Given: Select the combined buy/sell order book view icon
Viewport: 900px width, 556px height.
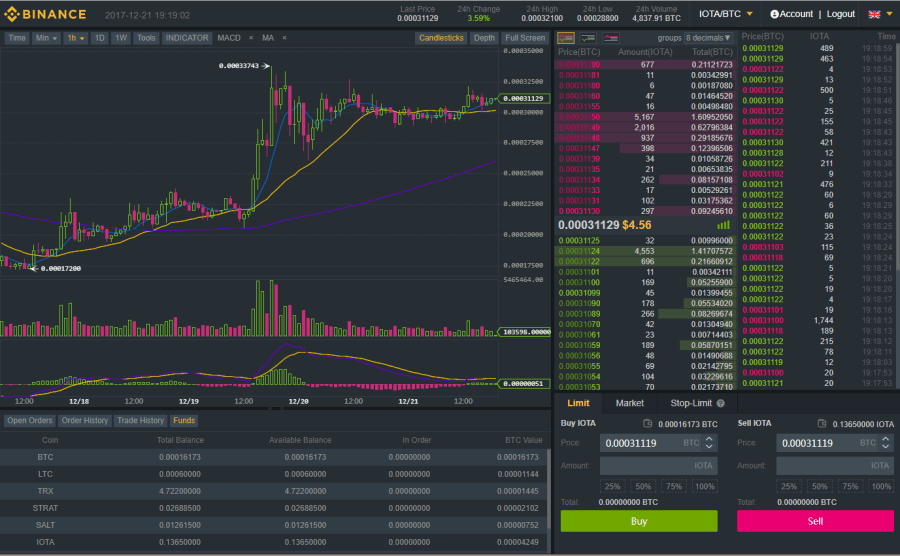Looking at the screenshot, I should 566,38.
